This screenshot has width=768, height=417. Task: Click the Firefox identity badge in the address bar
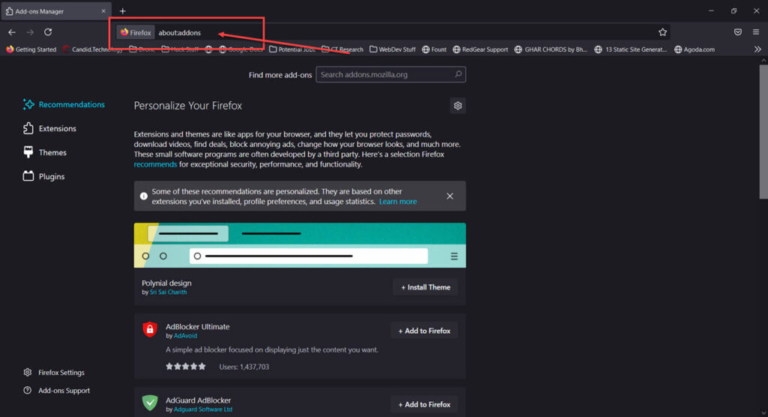[136, 32]
